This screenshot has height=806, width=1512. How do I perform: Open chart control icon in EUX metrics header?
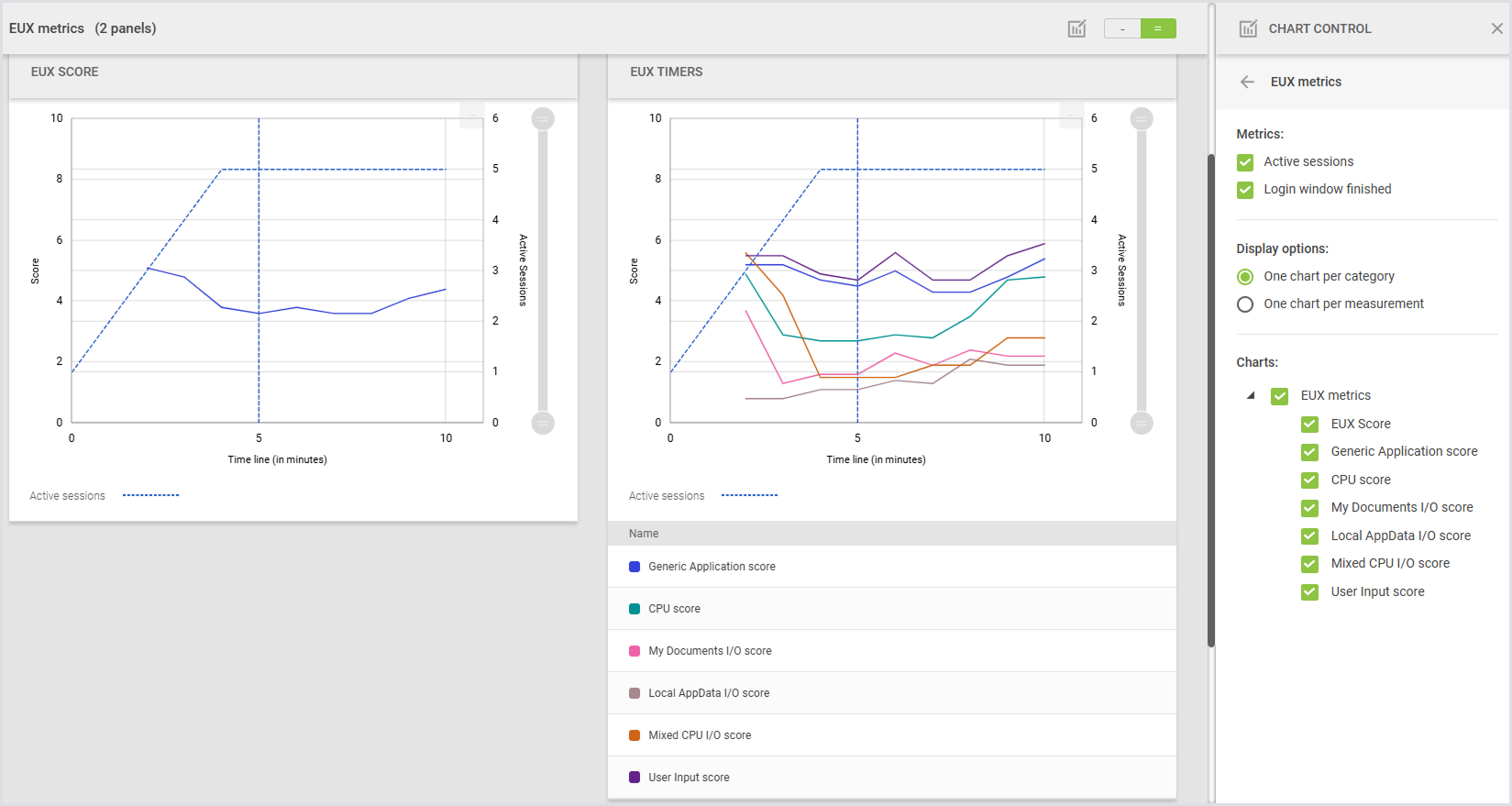(x=1076, y=28)
